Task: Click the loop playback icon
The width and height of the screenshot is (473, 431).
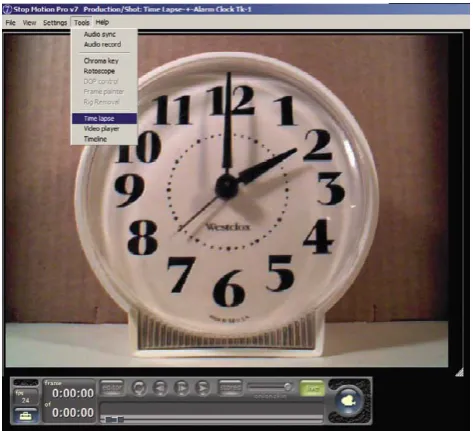Action: point(139,388)
